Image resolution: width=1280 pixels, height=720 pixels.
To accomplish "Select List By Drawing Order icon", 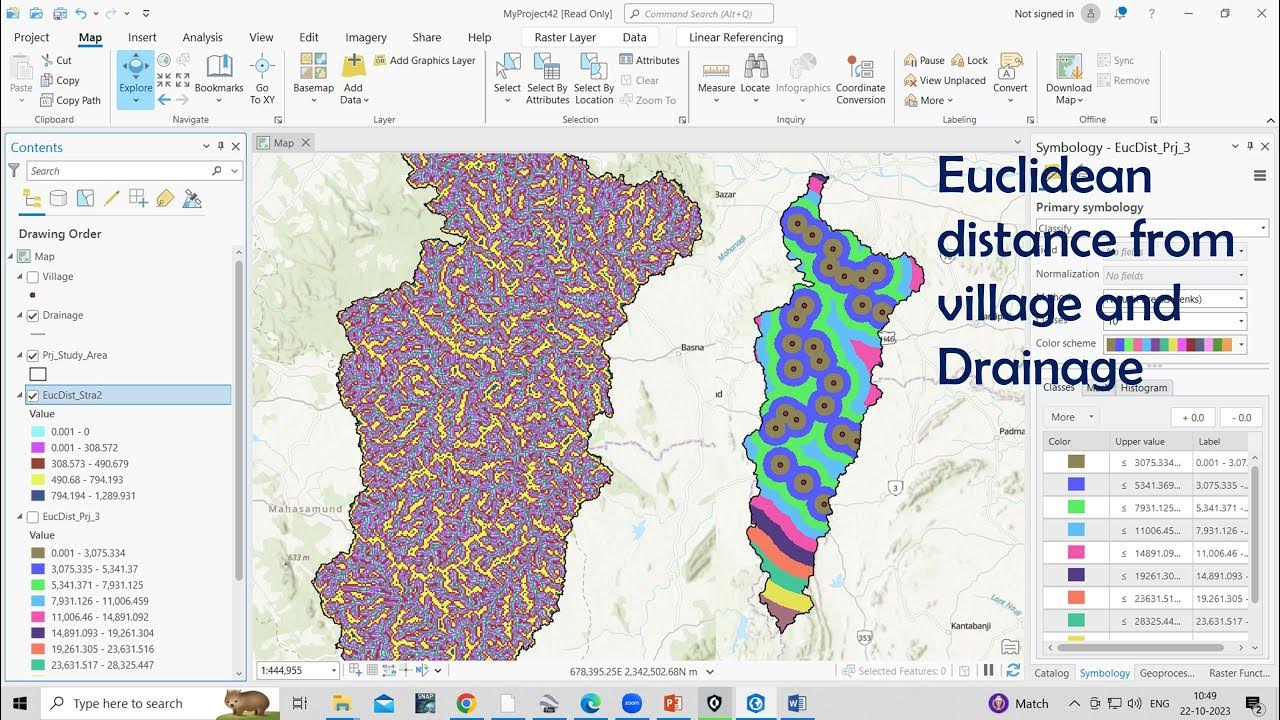I will click(x=32, y=198).
